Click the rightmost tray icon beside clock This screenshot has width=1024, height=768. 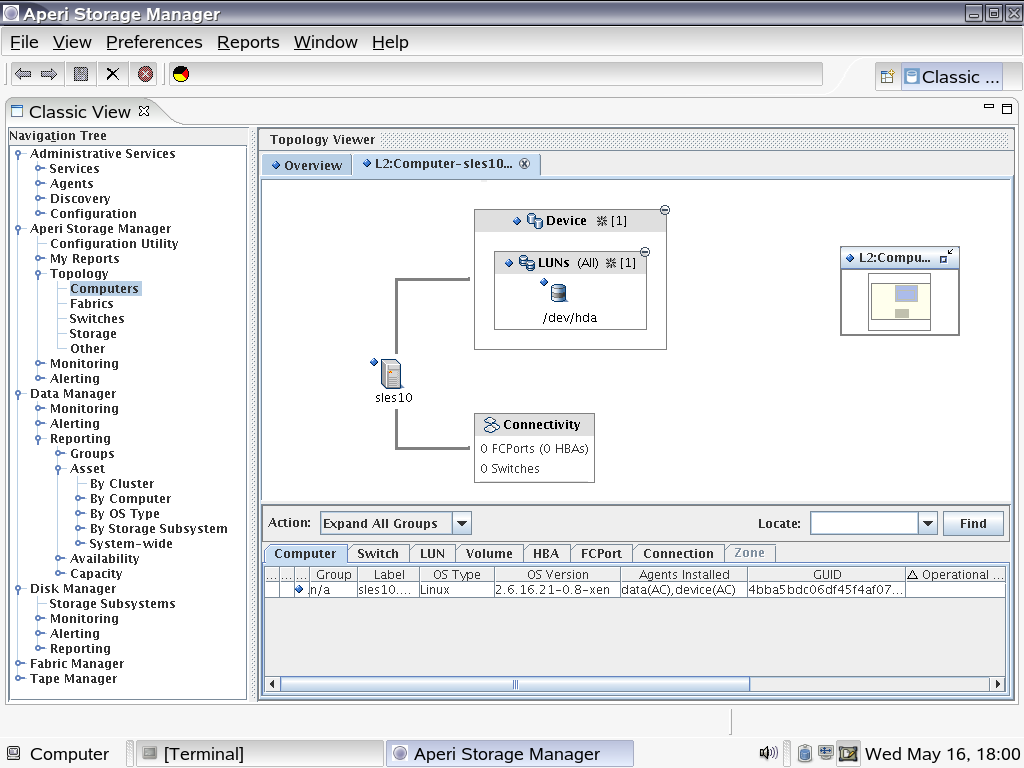[x=848, y=753]
